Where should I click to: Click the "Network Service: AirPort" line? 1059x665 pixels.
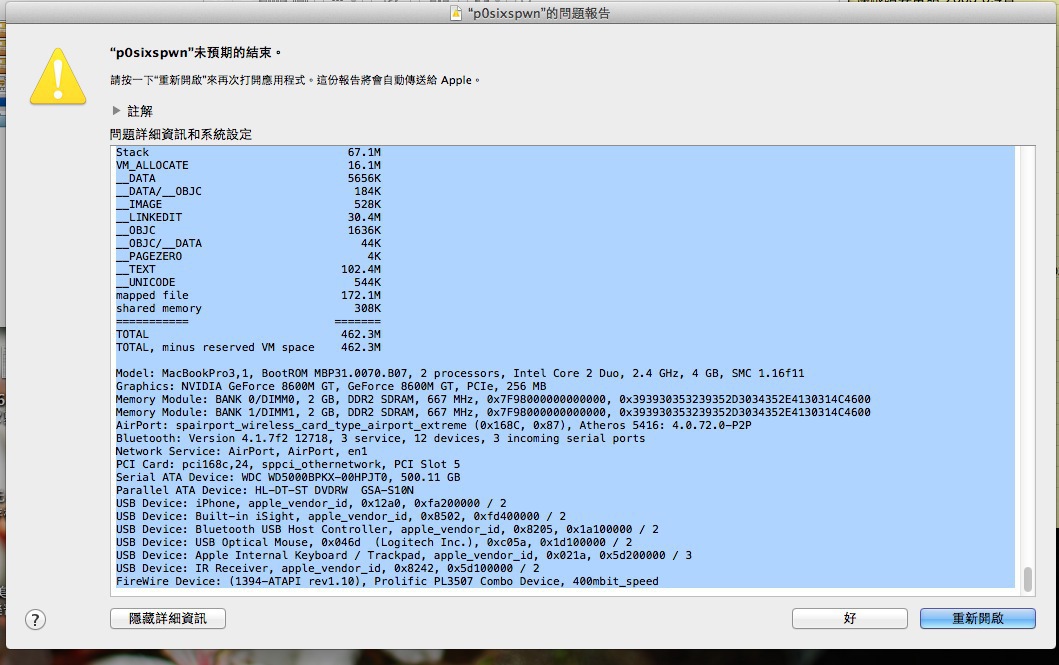point(241,451)
